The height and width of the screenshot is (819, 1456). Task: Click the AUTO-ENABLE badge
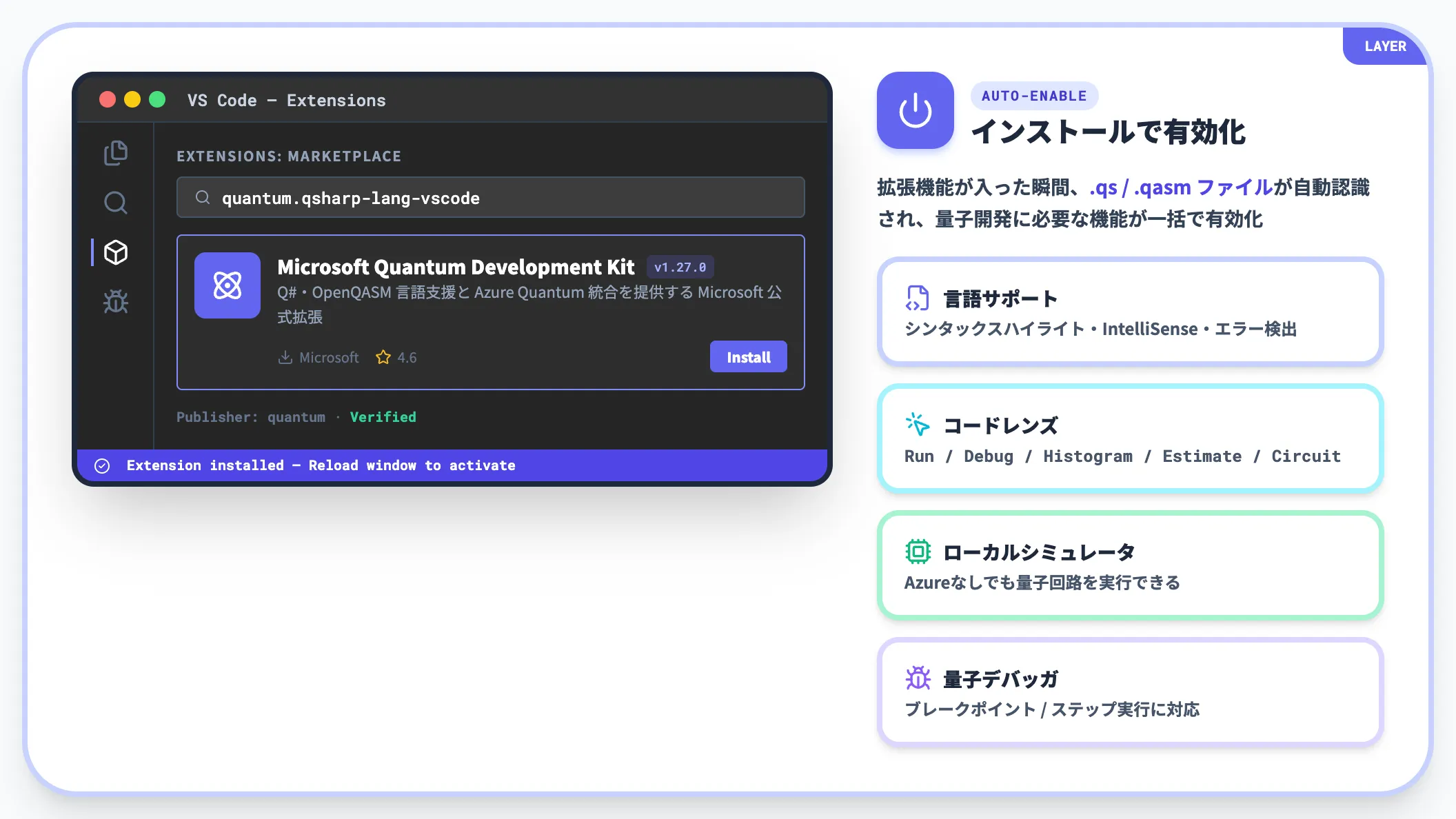[1034, 96]
